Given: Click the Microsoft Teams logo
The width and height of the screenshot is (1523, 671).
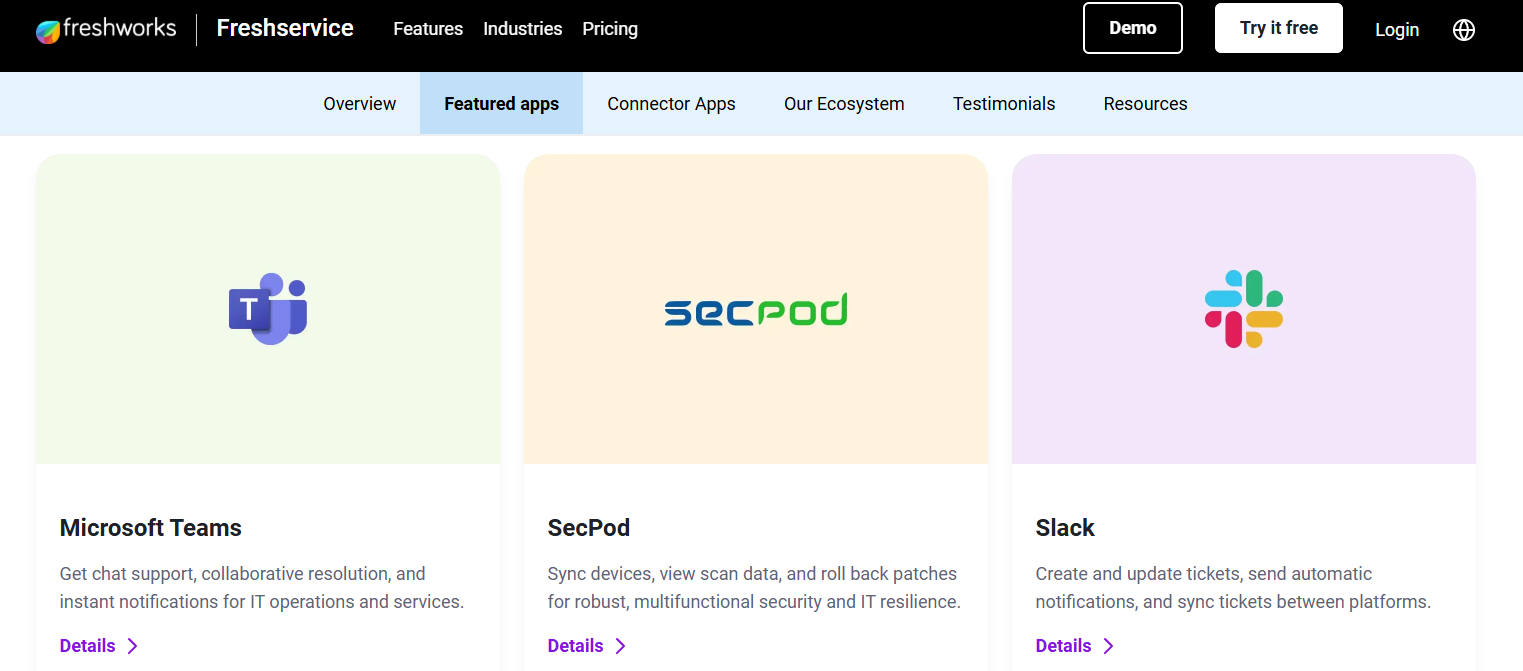Looking at the screenshot, I should point(268,309).
